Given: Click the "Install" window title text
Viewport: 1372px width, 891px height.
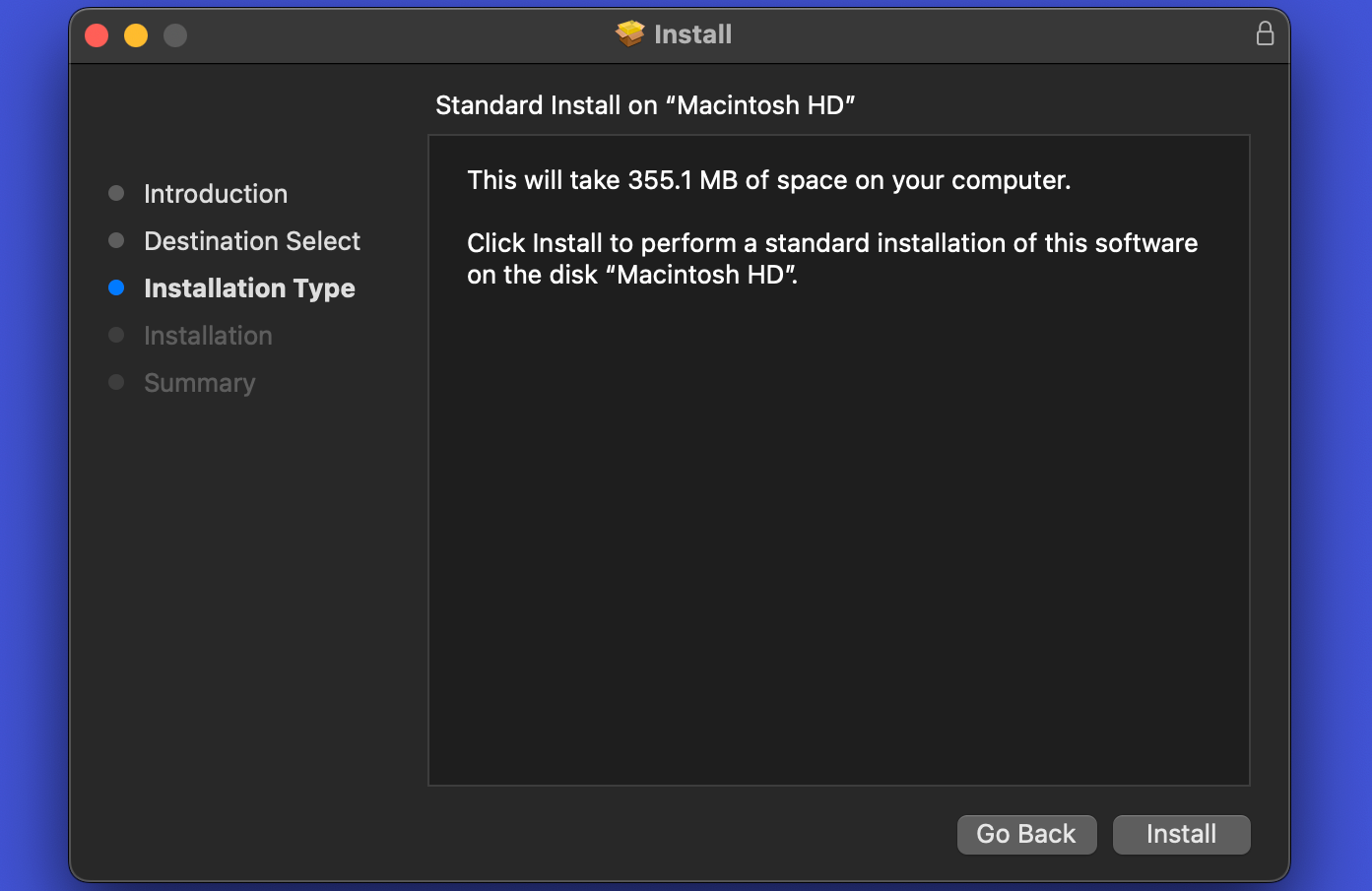Looking at the screenshot, I should point(692,34).
